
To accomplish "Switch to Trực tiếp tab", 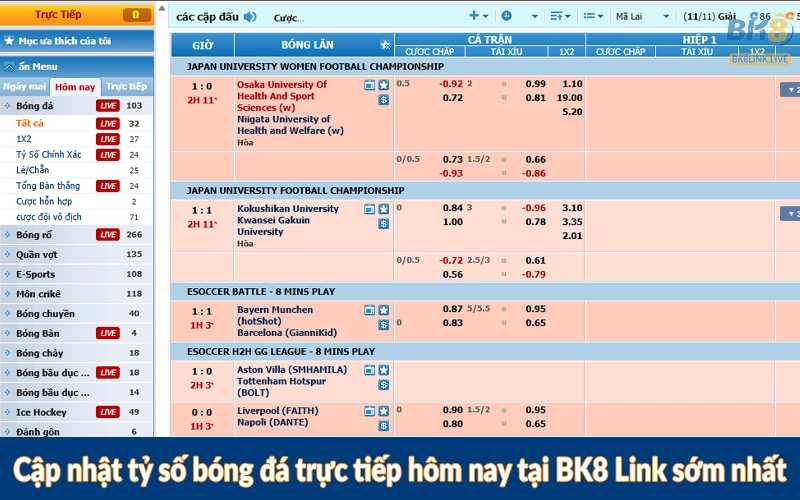I will 127,86.
